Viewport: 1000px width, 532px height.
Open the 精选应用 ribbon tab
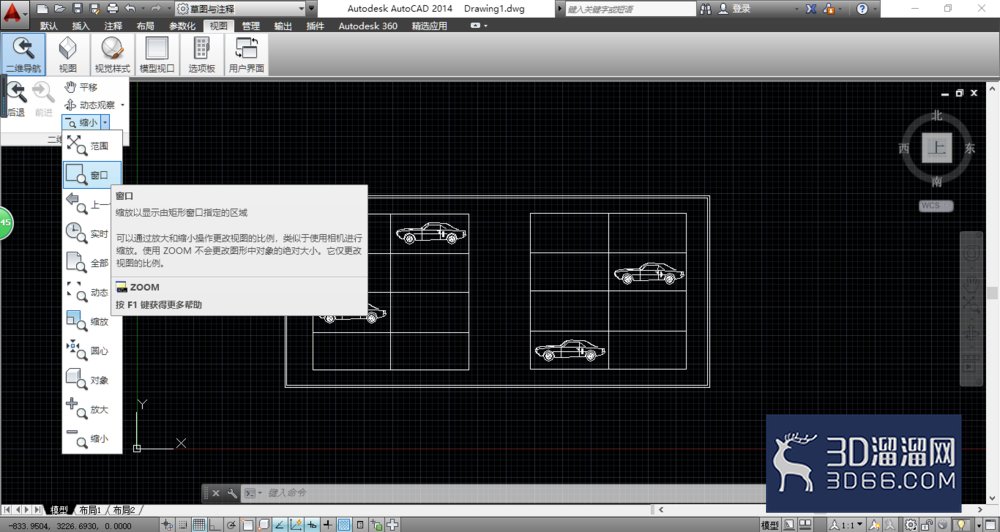click(429, 26)
